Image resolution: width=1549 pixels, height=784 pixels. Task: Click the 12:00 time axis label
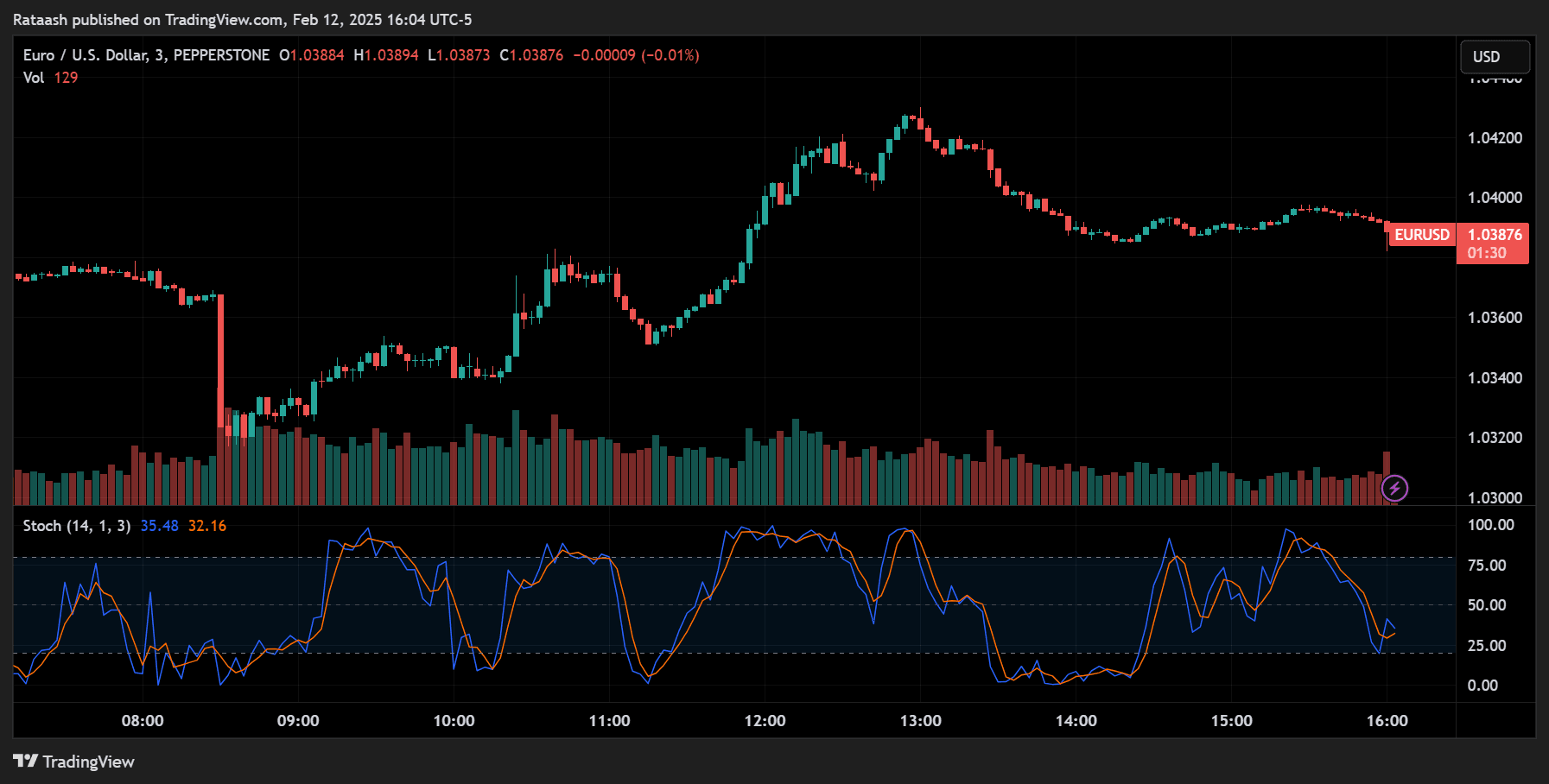[x=767, y=720]
